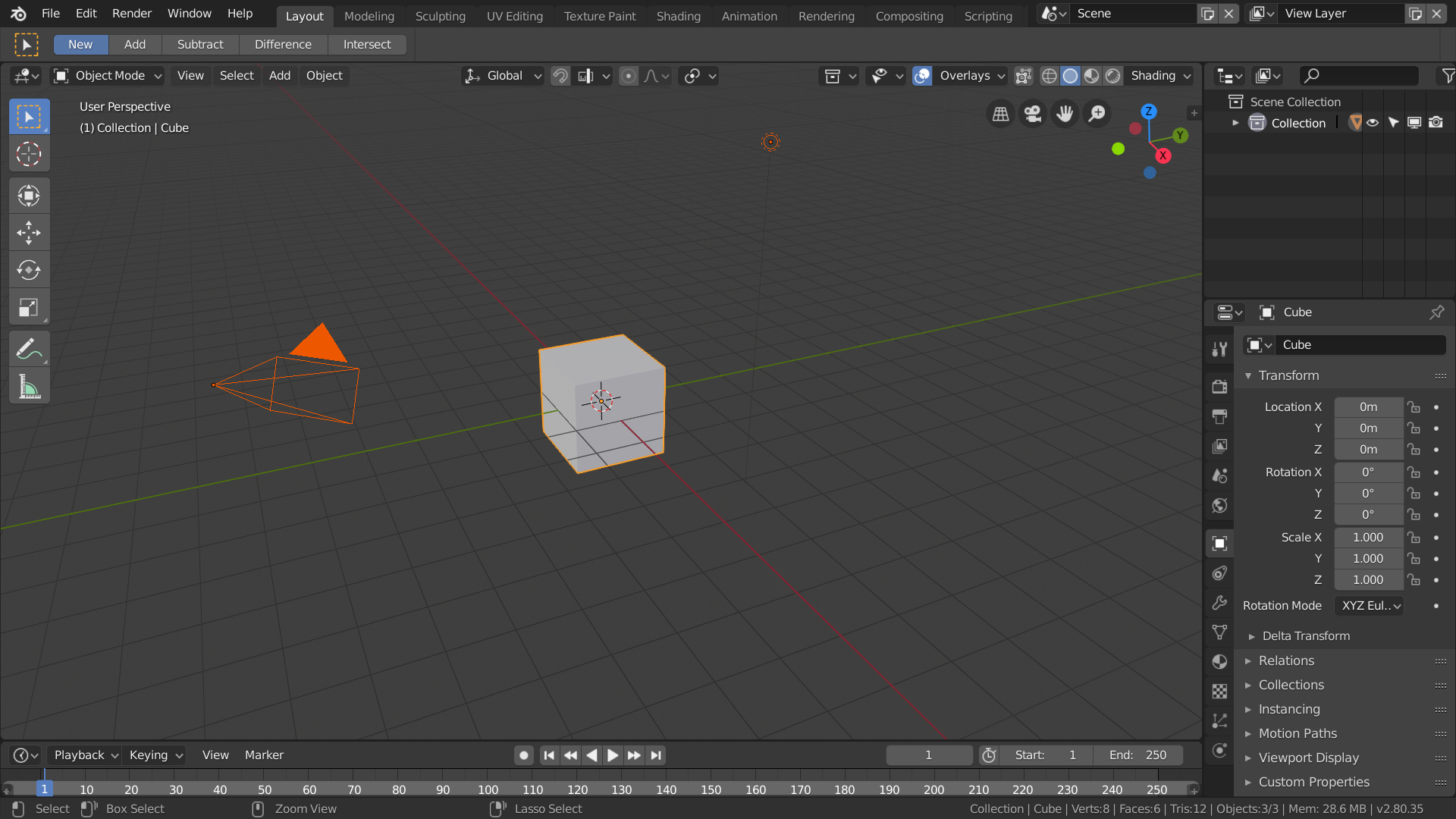Image resolution: width=1456 pixels, height=819 pixels.
Task: Open the Active Tool settings tab
Action: tap(1219, 349)
